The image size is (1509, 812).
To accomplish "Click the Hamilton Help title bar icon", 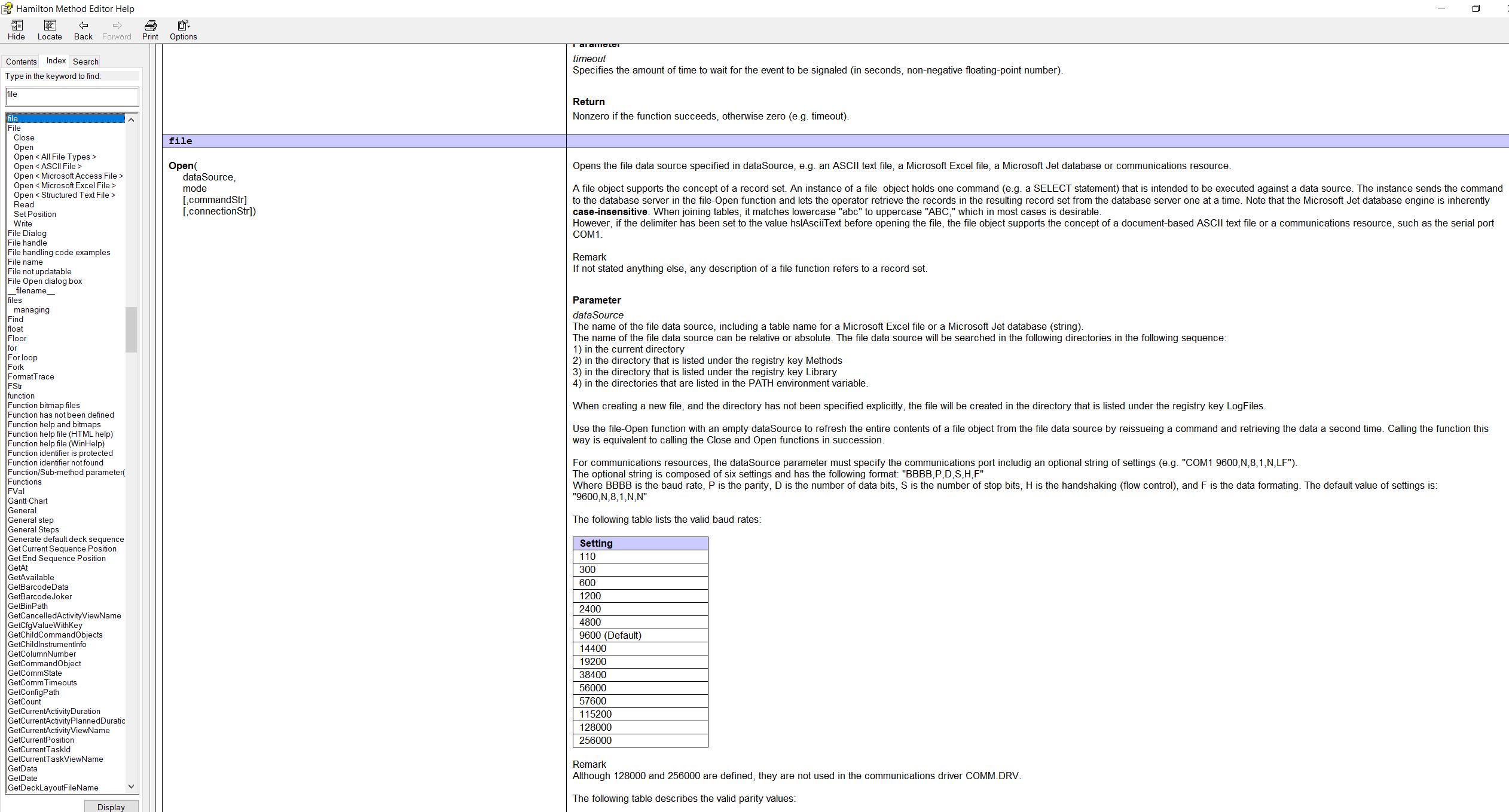I will [7, 8].
